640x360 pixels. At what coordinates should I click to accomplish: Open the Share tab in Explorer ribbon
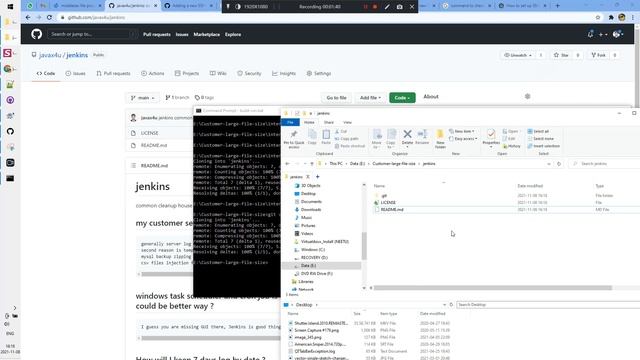click(x=329, y=122)
